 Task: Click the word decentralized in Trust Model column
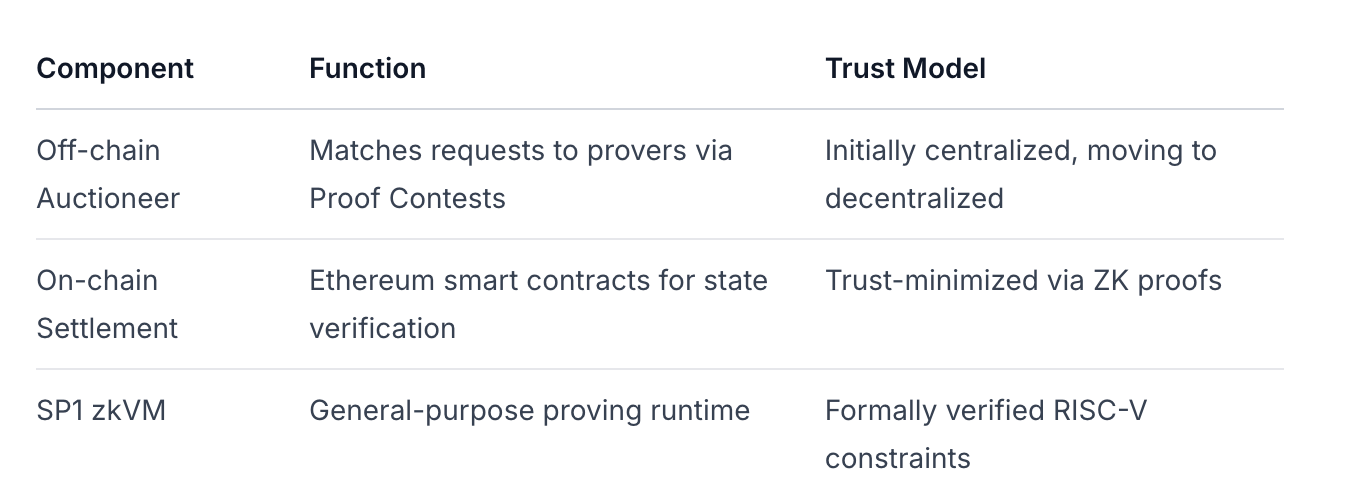[x=914, y=198]
